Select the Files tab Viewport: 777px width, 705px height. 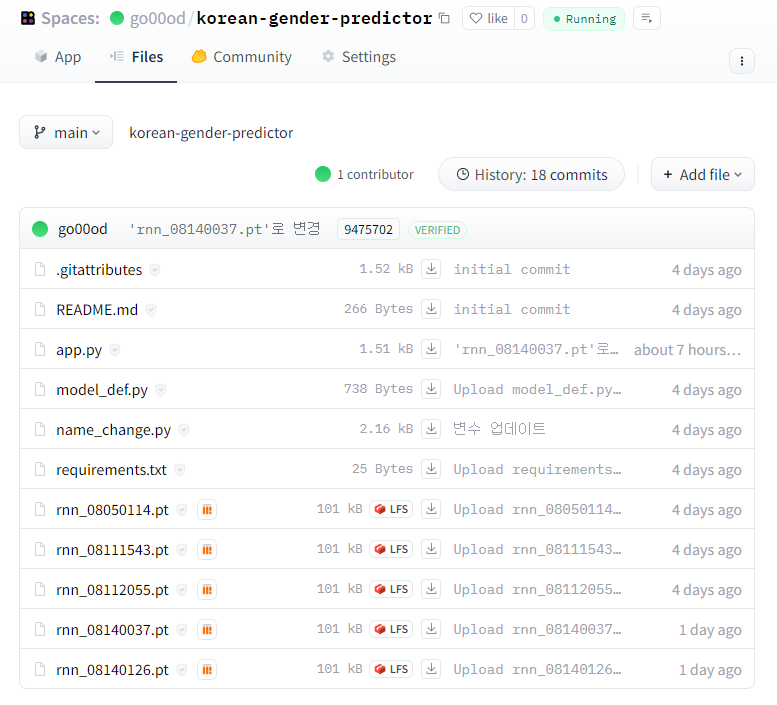pyautogui.click(x=136, y=57)
